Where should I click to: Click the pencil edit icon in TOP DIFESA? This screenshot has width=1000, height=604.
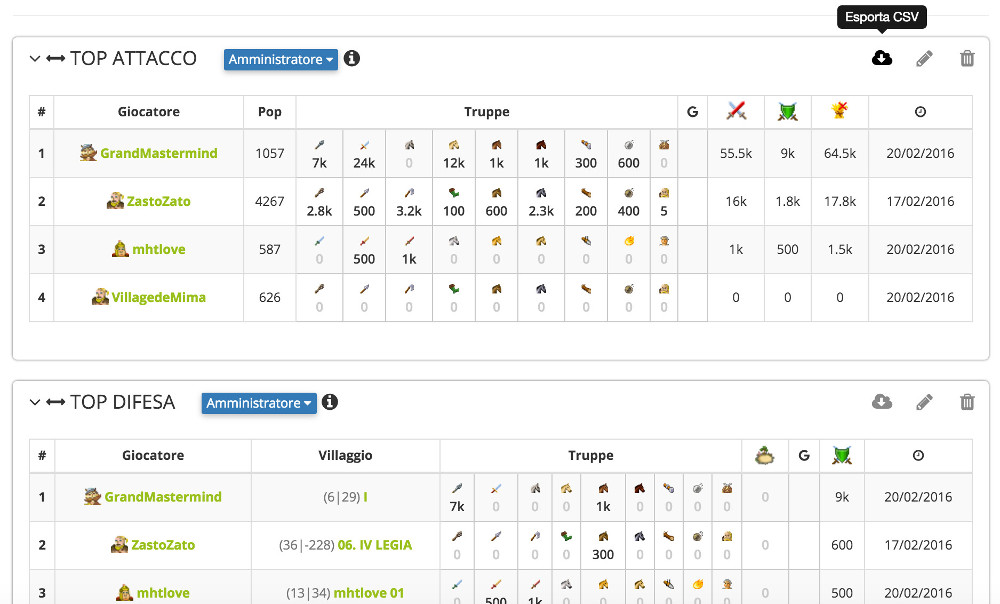[x=924, y=402]
